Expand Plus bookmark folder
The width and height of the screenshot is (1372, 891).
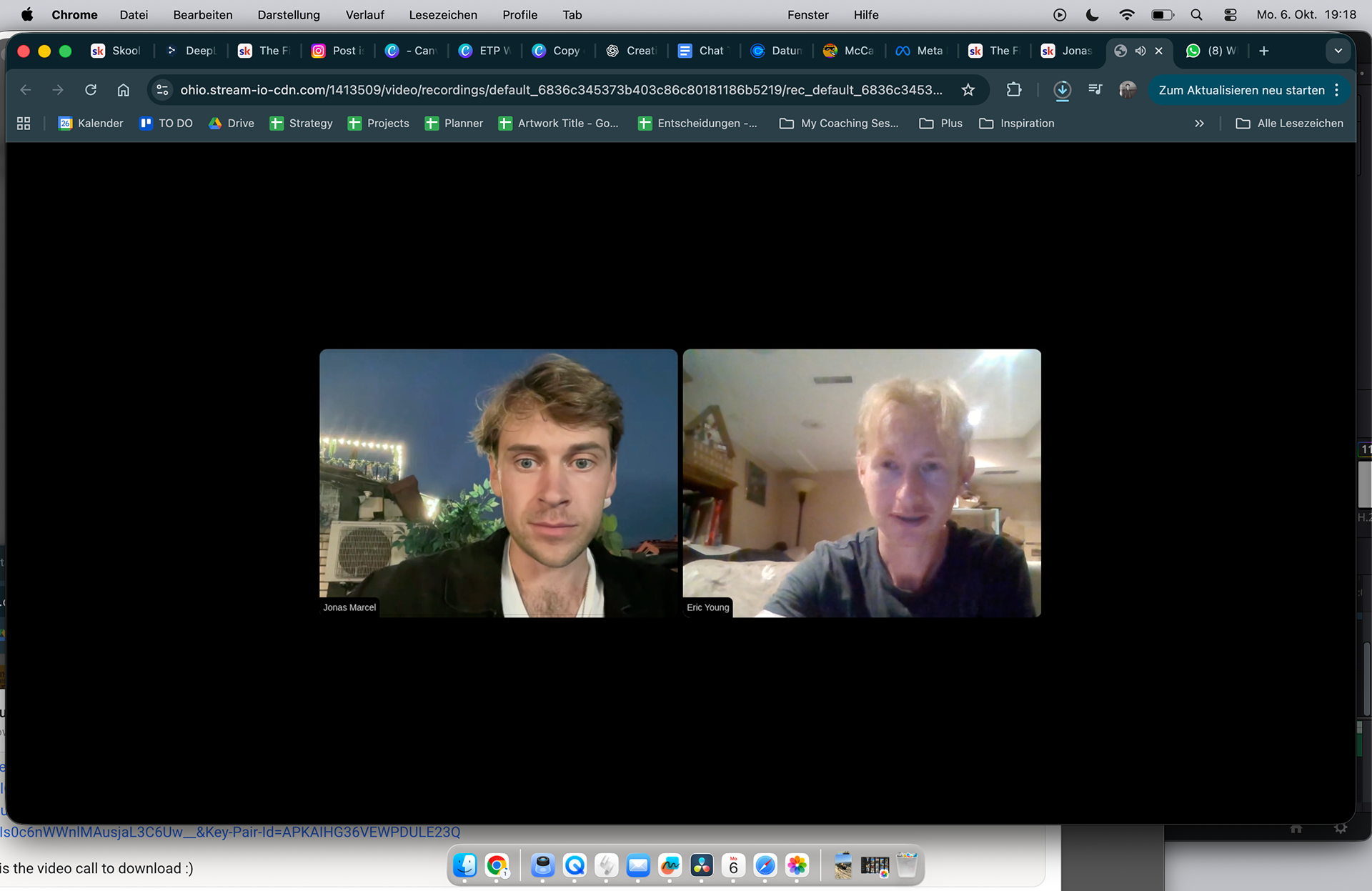(x=941, y=124)
